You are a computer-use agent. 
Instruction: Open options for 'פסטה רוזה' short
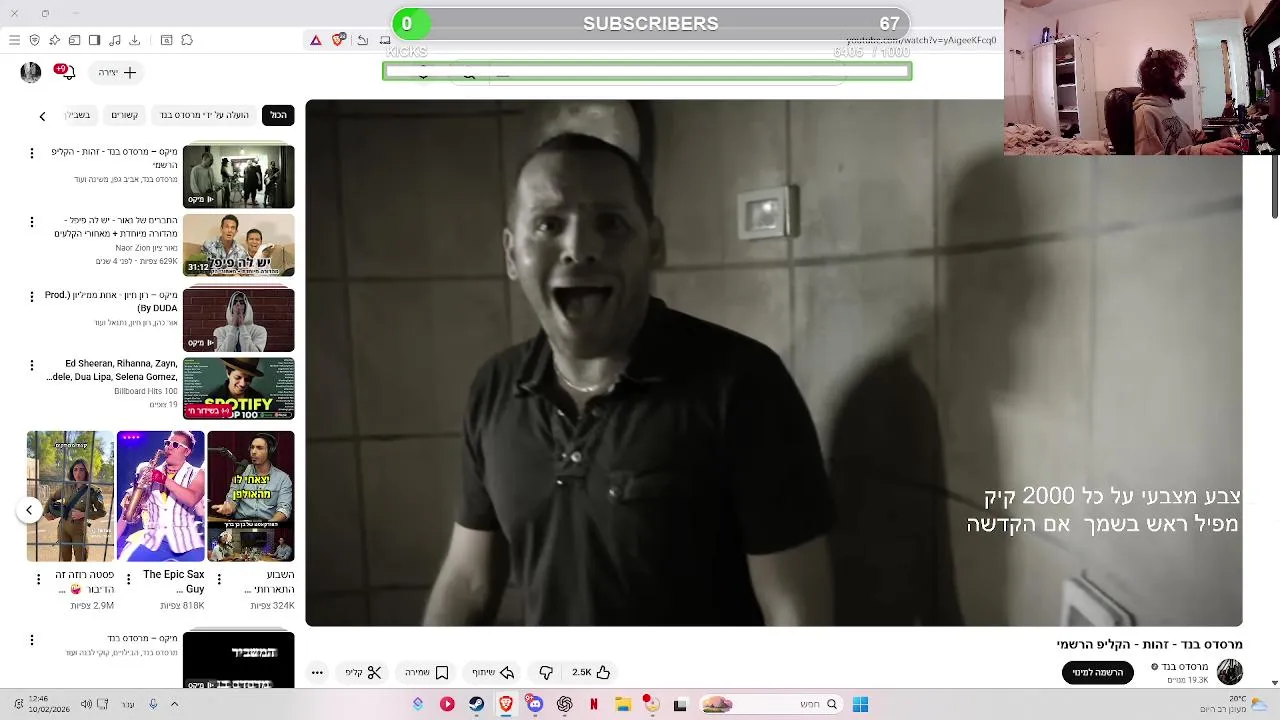pos(38,579)
